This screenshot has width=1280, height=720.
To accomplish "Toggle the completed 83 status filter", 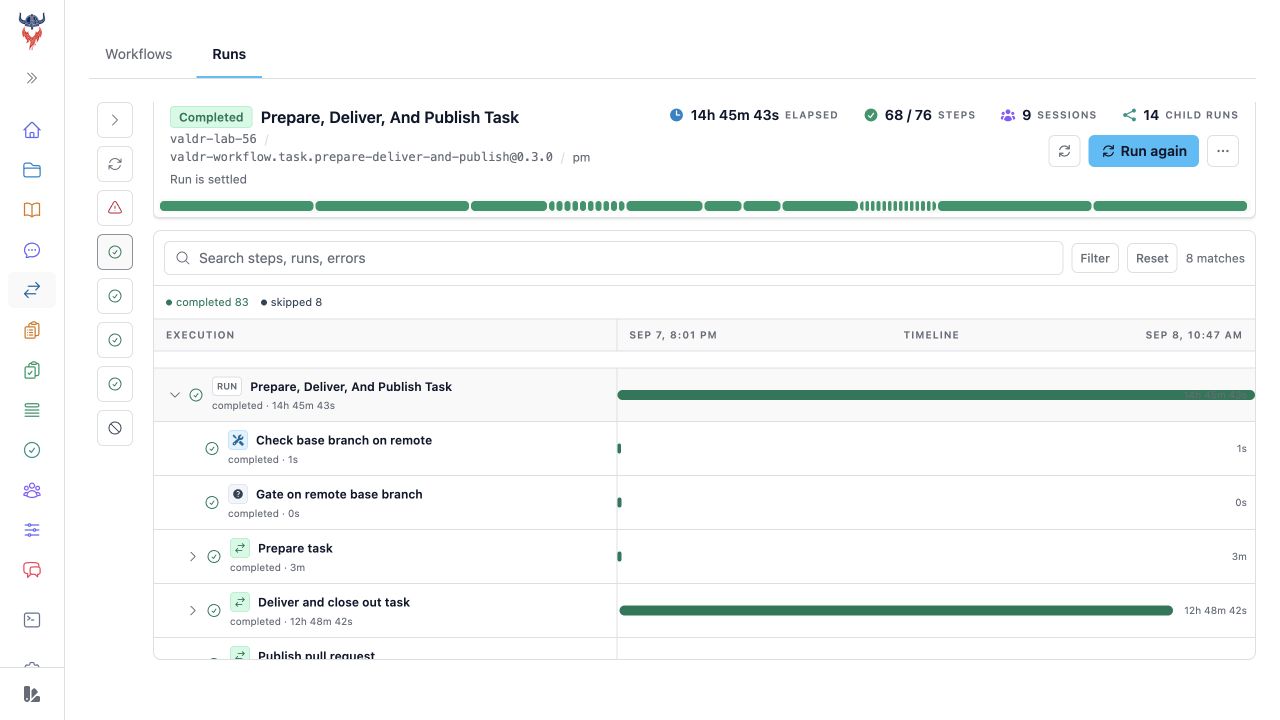I will (x=207, y=302).
